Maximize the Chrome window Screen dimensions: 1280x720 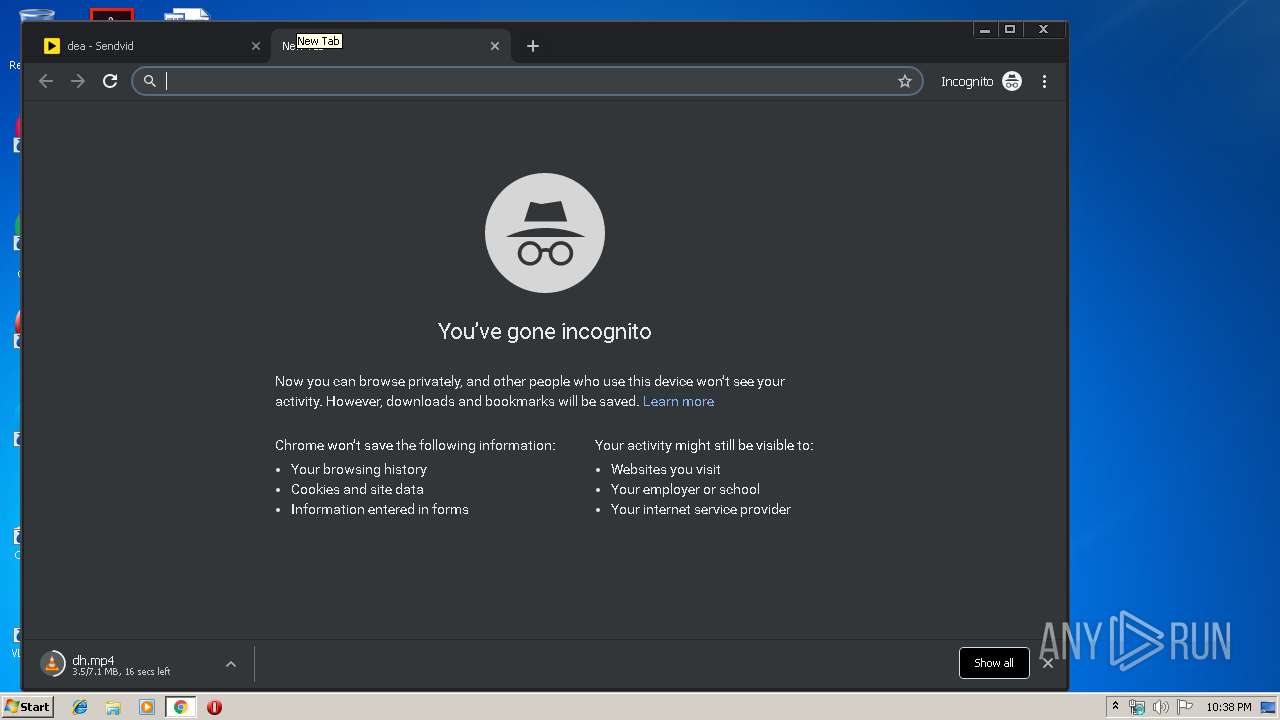[x=1010, y=29]
